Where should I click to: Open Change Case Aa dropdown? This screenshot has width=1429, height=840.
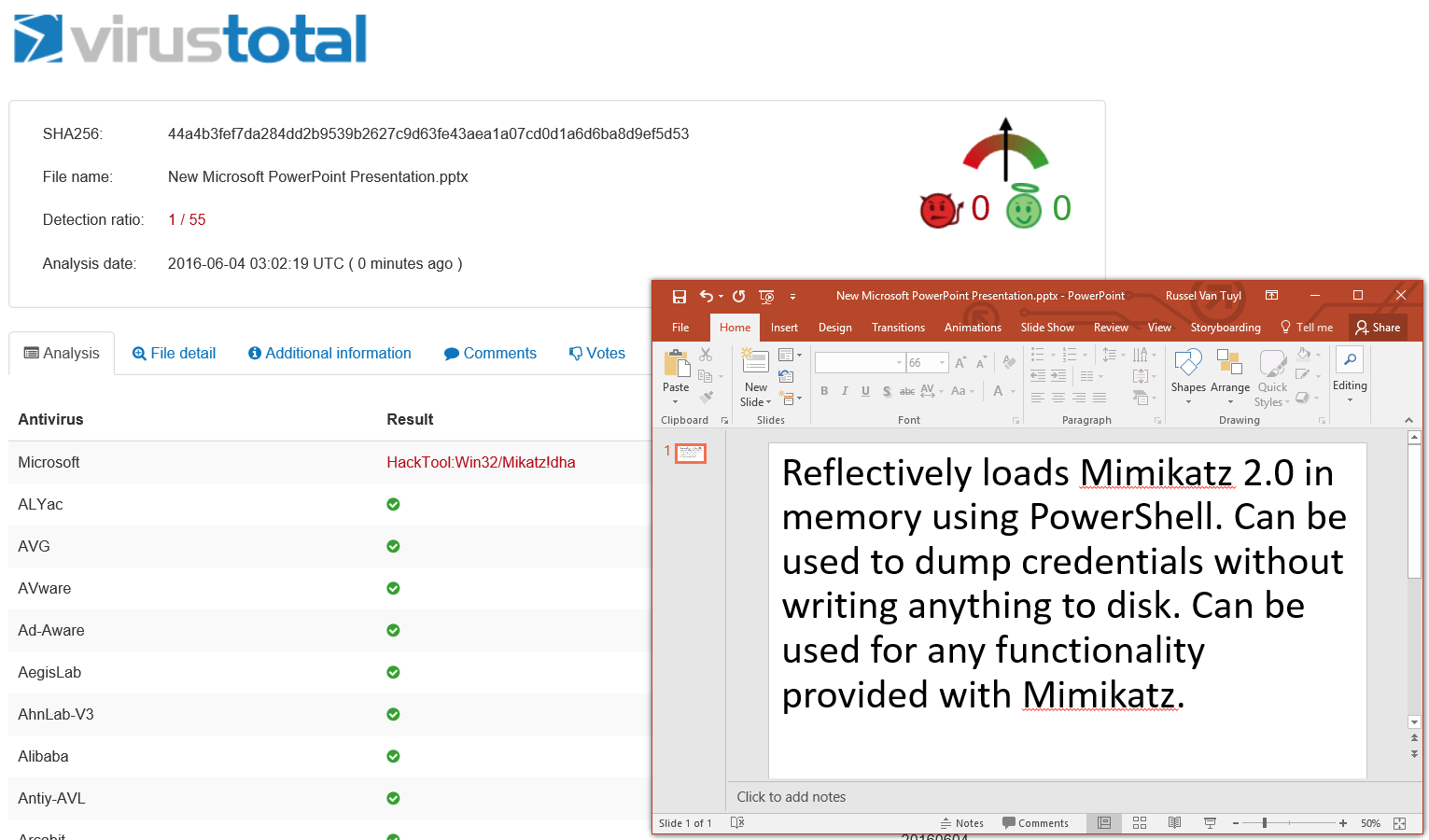(962, 391)
